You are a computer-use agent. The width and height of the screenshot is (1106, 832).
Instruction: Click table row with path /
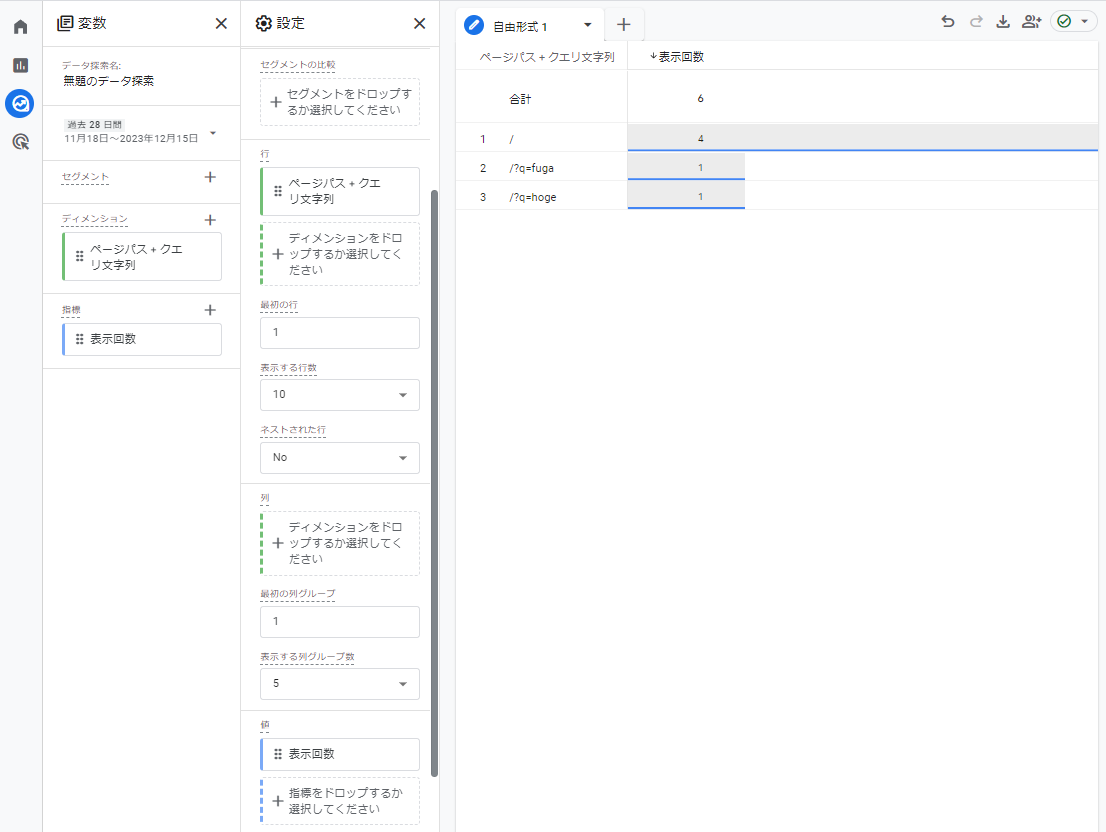[777, 138]
